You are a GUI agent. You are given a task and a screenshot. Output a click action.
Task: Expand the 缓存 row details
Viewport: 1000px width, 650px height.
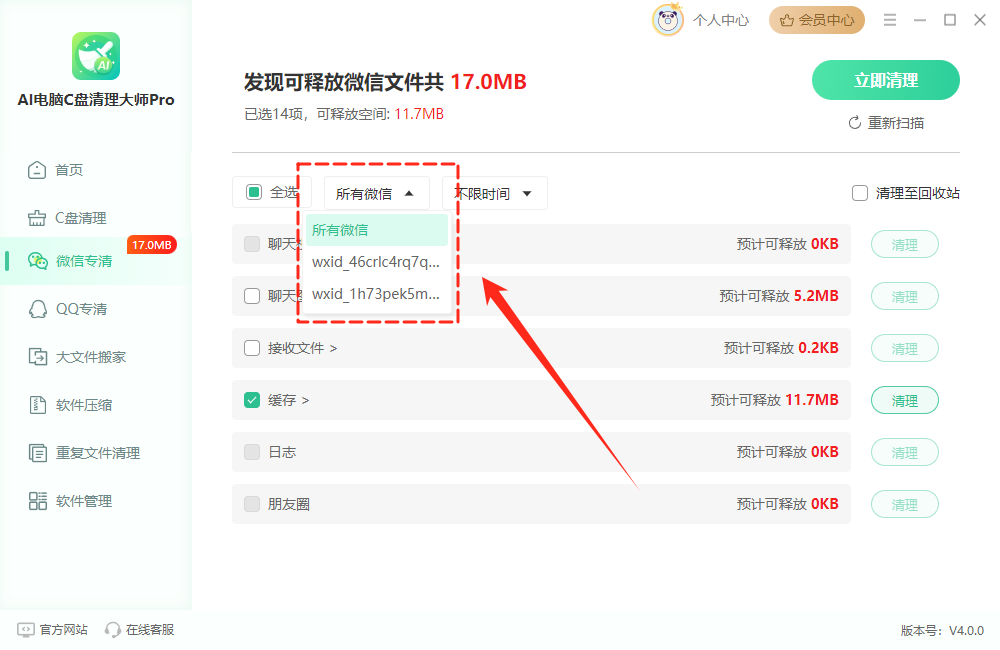pyautogui.click(x=305, y=401)
